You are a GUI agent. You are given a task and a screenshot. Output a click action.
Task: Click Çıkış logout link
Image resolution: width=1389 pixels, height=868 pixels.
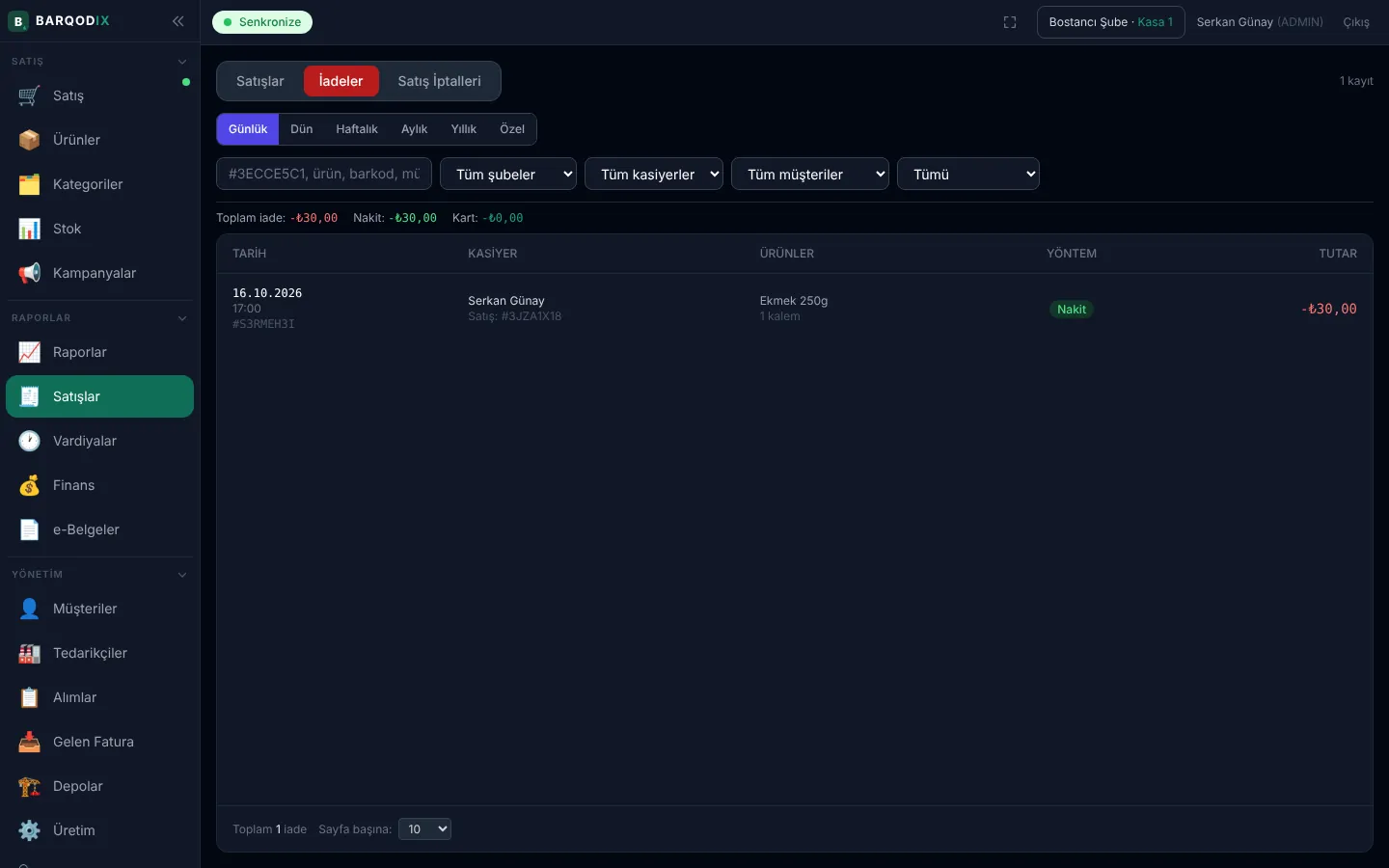(x=1356, y=22)
